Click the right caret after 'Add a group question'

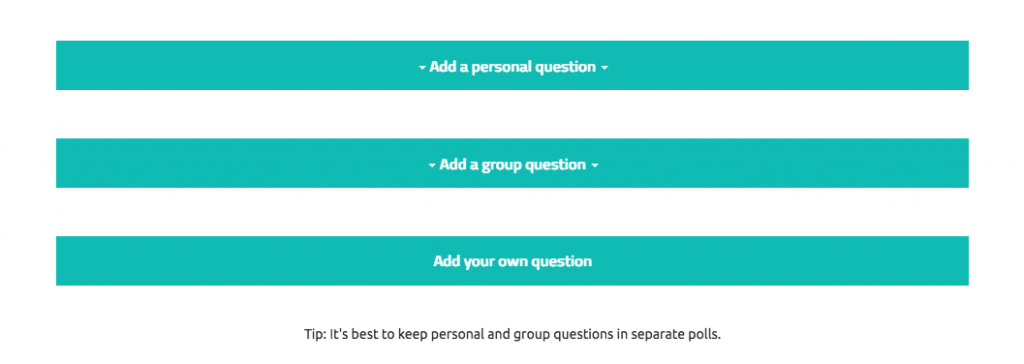tap(595, 166)
